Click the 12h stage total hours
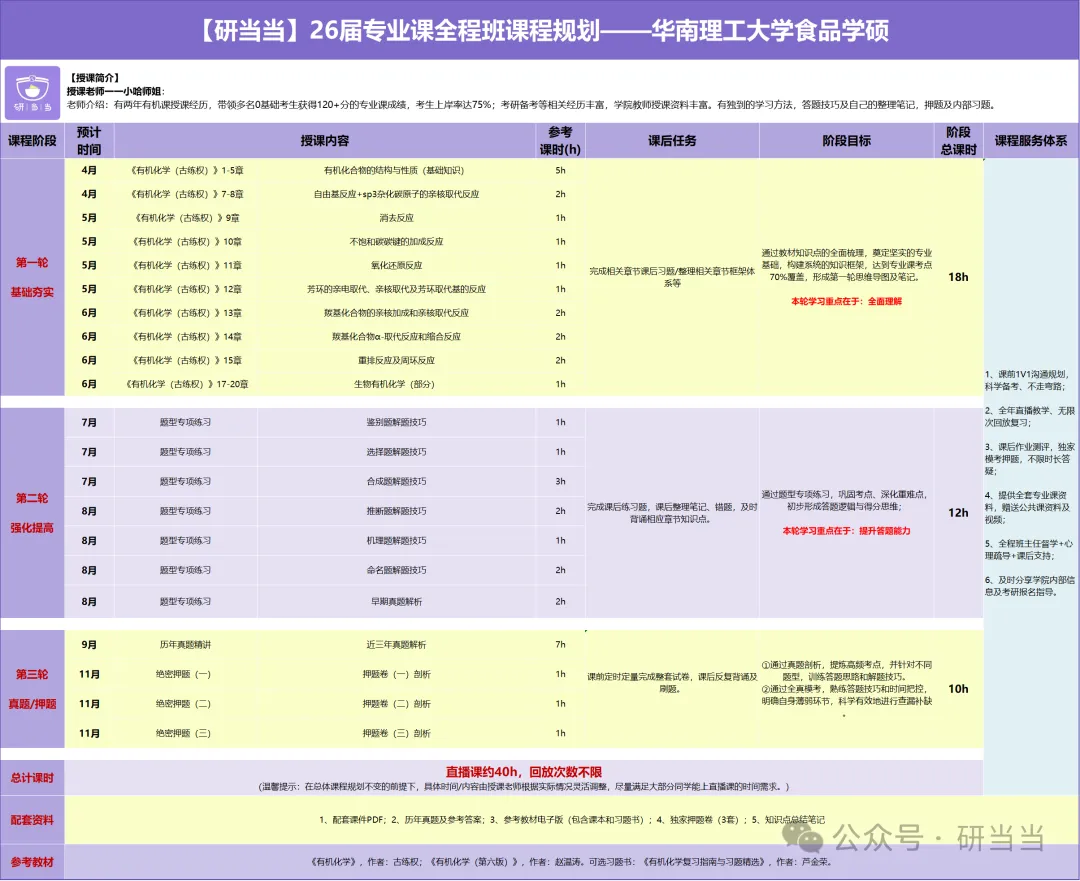The width and height of the screenshot is (1080, 881). (x=958, y=512)
